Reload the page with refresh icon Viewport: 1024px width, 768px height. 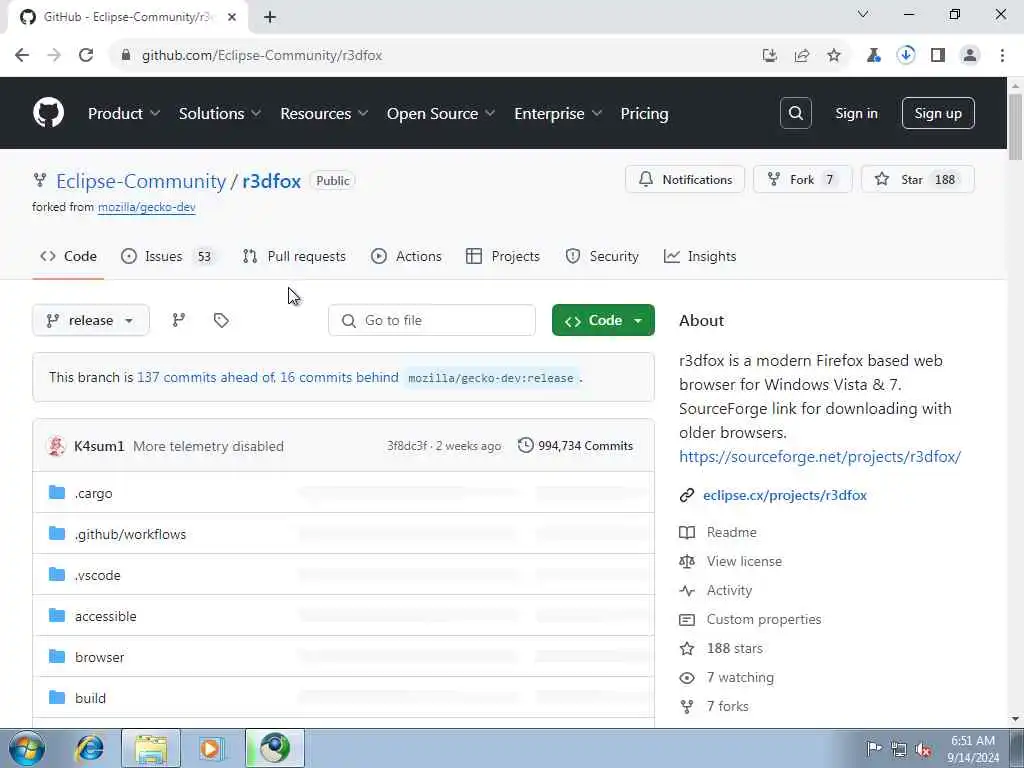pos(86,55)
